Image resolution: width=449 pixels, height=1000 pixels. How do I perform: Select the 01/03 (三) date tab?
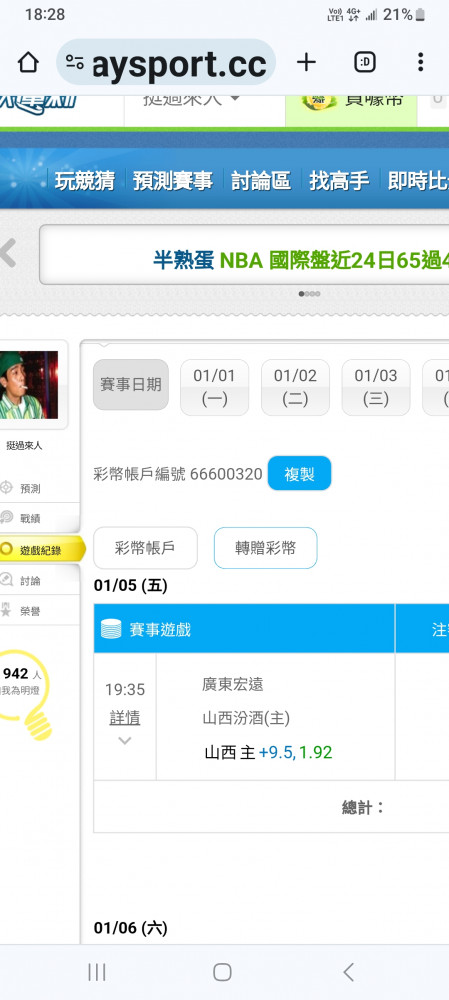pyautogui.click(x=376, y=387)
